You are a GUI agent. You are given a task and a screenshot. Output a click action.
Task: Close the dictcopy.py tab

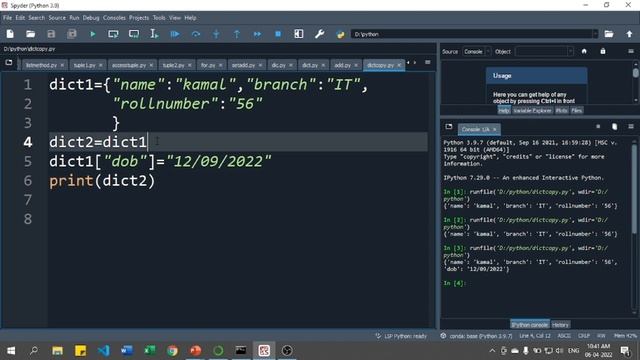pos(399,65)
